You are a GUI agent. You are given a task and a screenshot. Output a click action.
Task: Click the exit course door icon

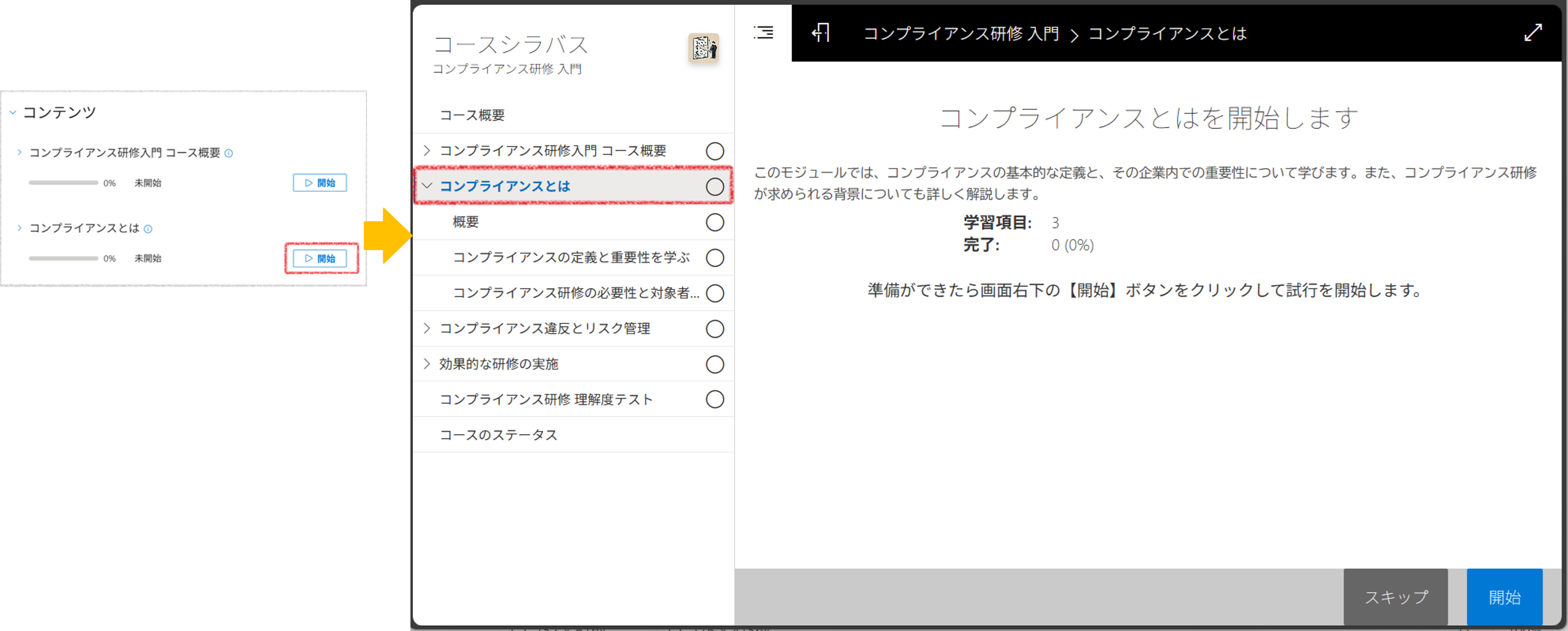(x=821, y=33)
